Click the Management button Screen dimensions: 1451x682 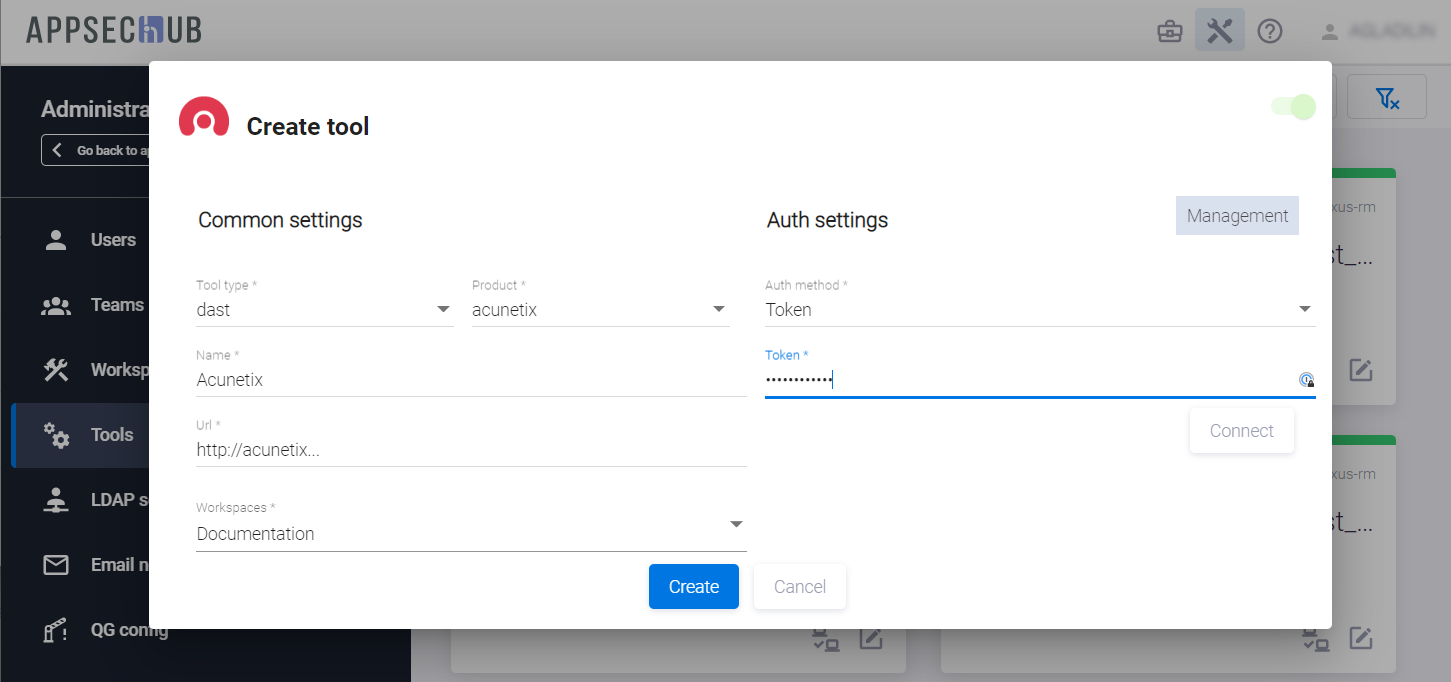point(1236,216)
